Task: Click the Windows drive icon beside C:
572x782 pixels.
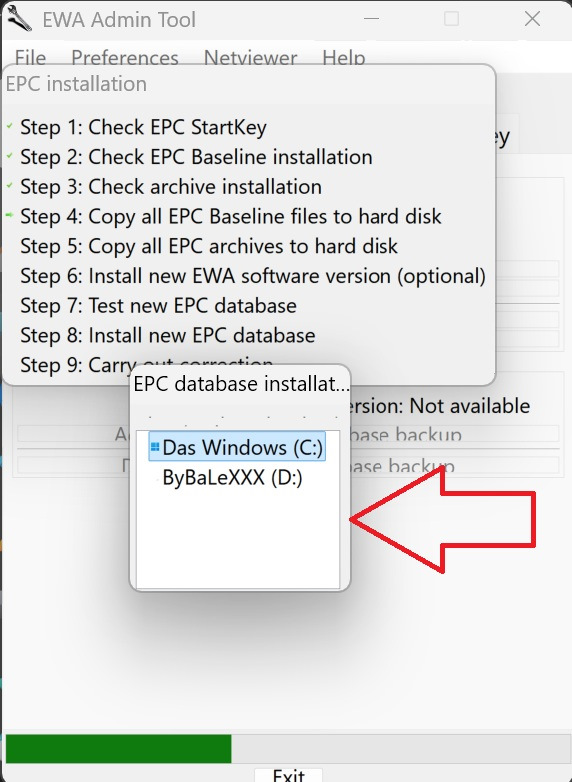Action: (155, 446)
